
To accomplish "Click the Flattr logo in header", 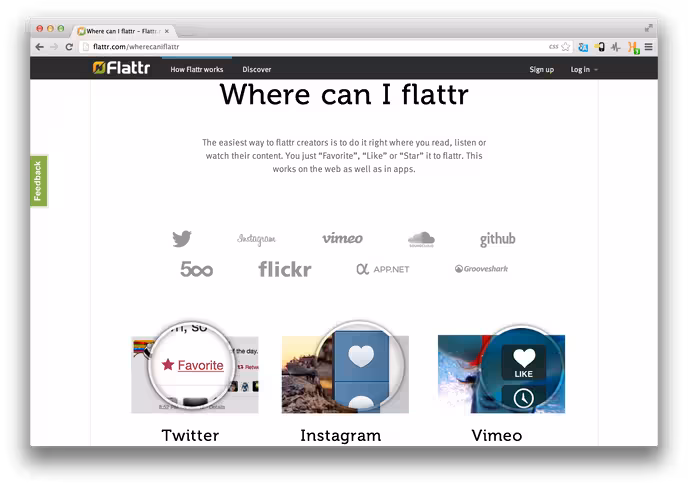I will coord(122,68).
